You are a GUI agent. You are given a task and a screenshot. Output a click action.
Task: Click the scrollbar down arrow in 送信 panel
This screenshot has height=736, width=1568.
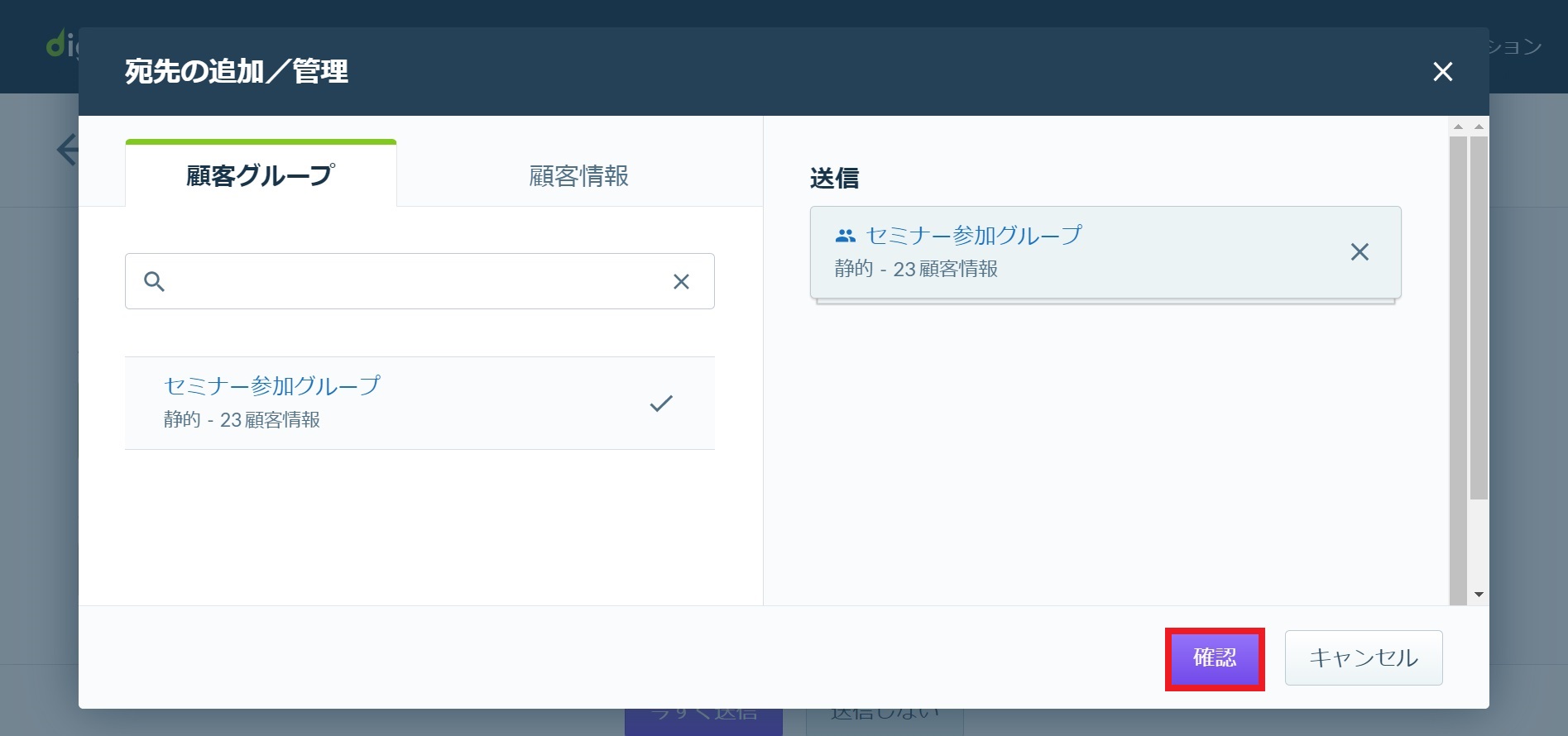tap(1479, 595)
